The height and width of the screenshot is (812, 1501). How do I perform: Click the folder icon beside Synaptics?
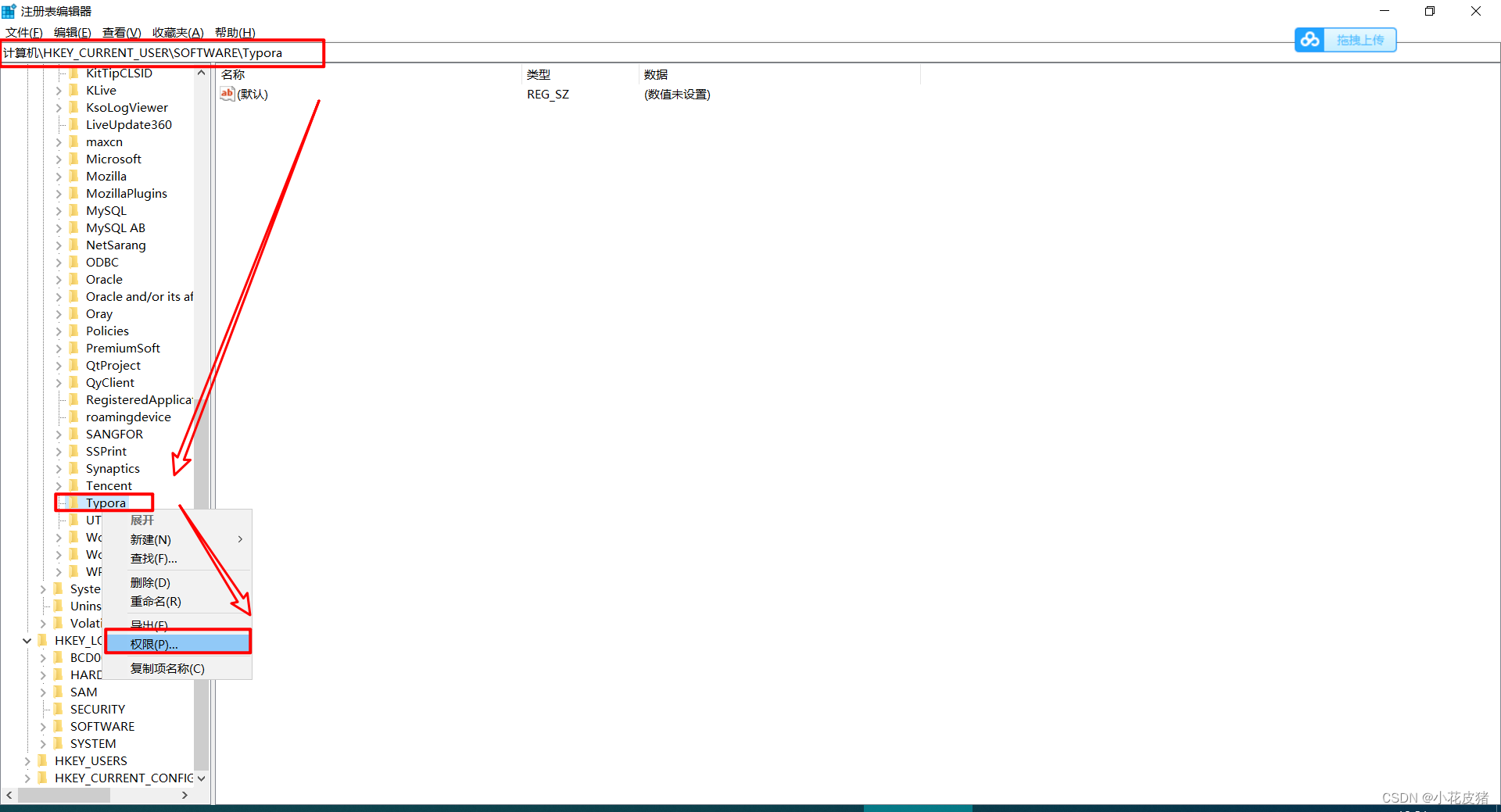pyautogui.click(x=74, y=468)
